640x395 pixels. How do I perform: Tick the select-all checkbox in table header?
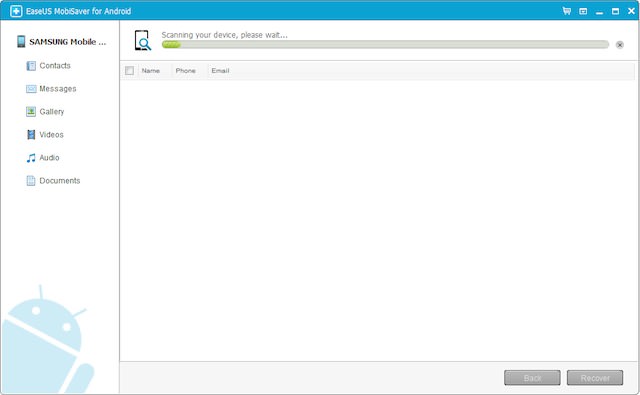tap(129, 71)
